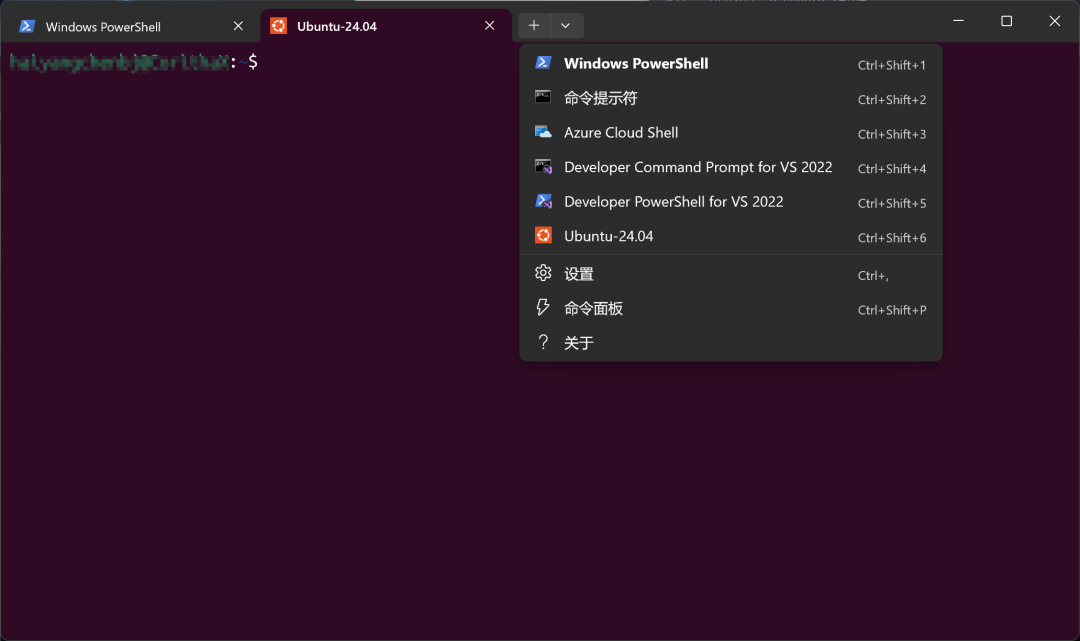Click Developer PowerShell VS 2022 icon

pos(543,201)
